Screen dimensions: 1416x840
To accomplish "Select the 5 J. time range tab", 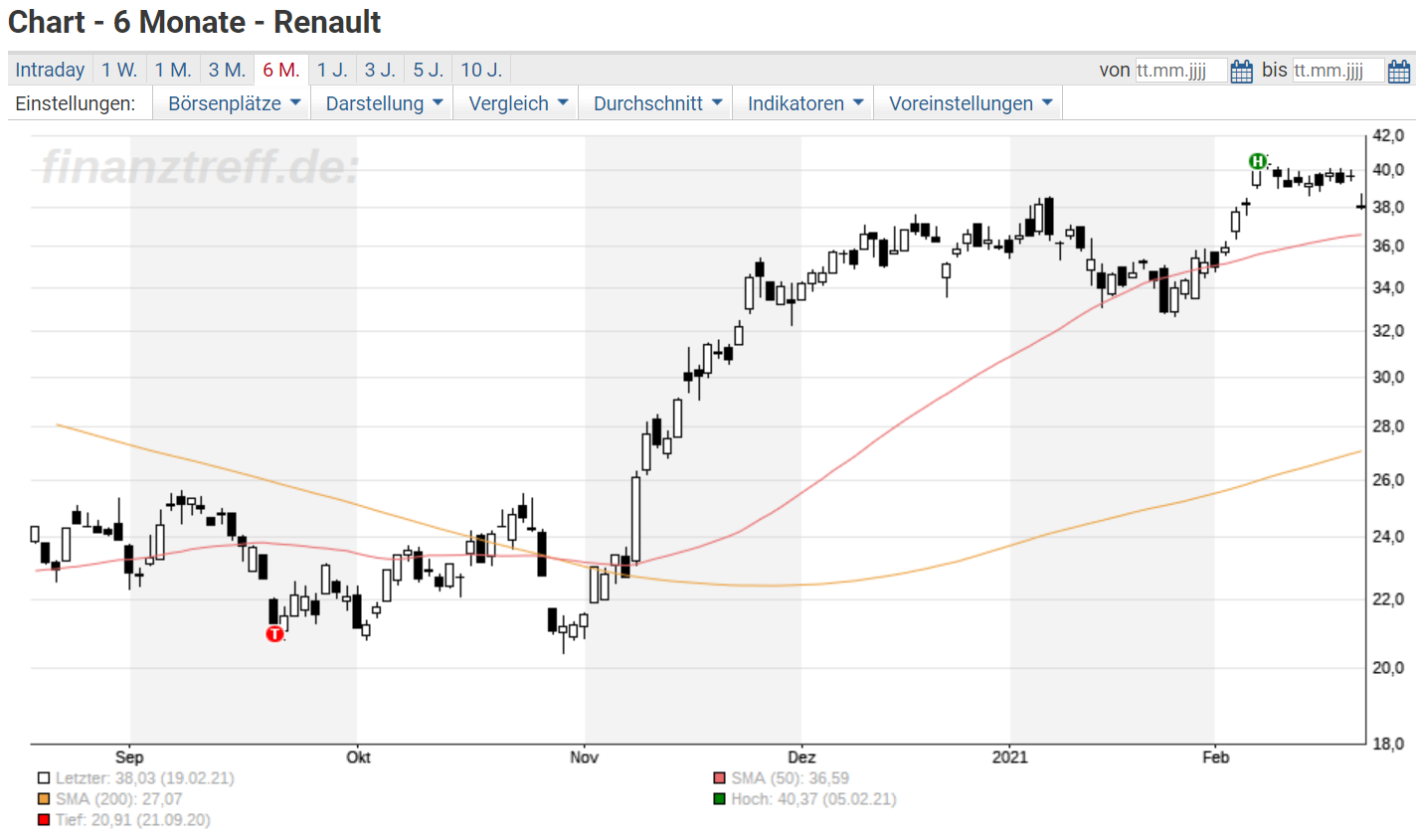I will point(429,70).
